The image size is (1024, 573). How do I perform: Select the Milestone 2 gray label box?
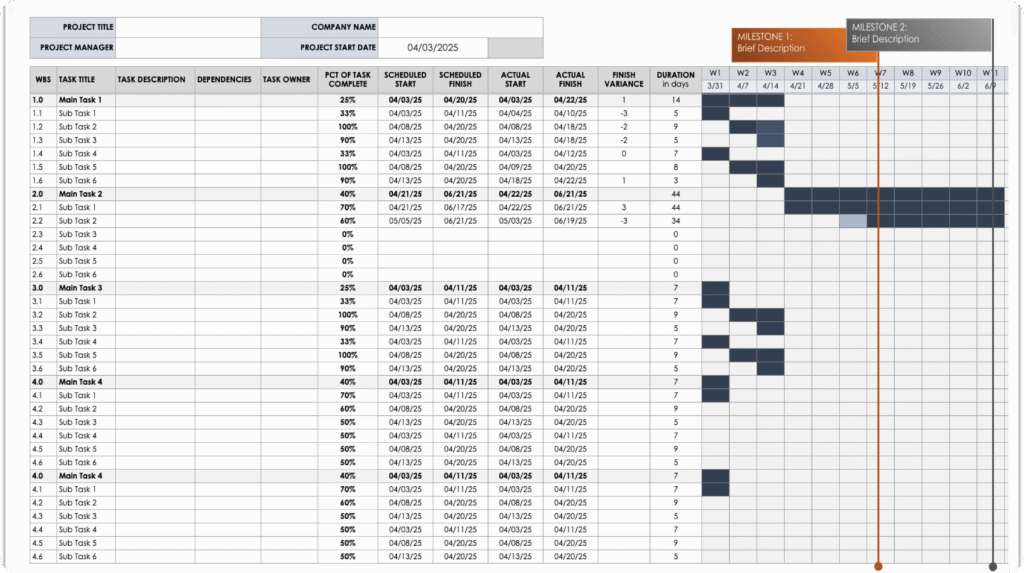(918, 35)
